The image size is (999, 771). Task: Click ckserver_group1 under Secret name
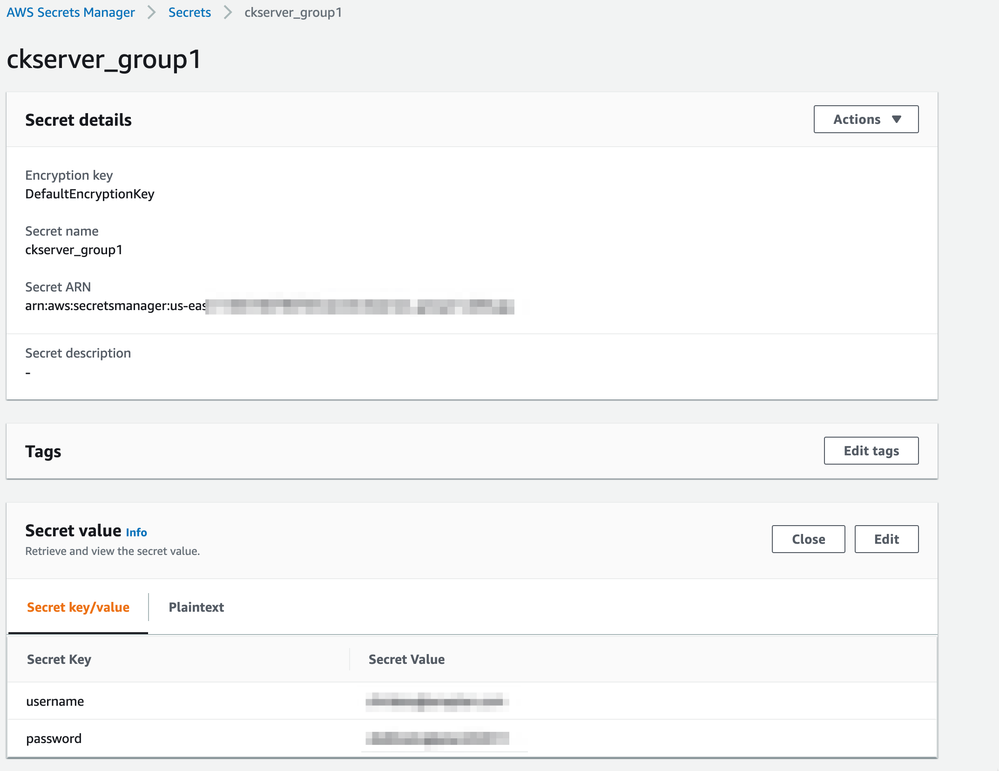[x=74, y=250]
